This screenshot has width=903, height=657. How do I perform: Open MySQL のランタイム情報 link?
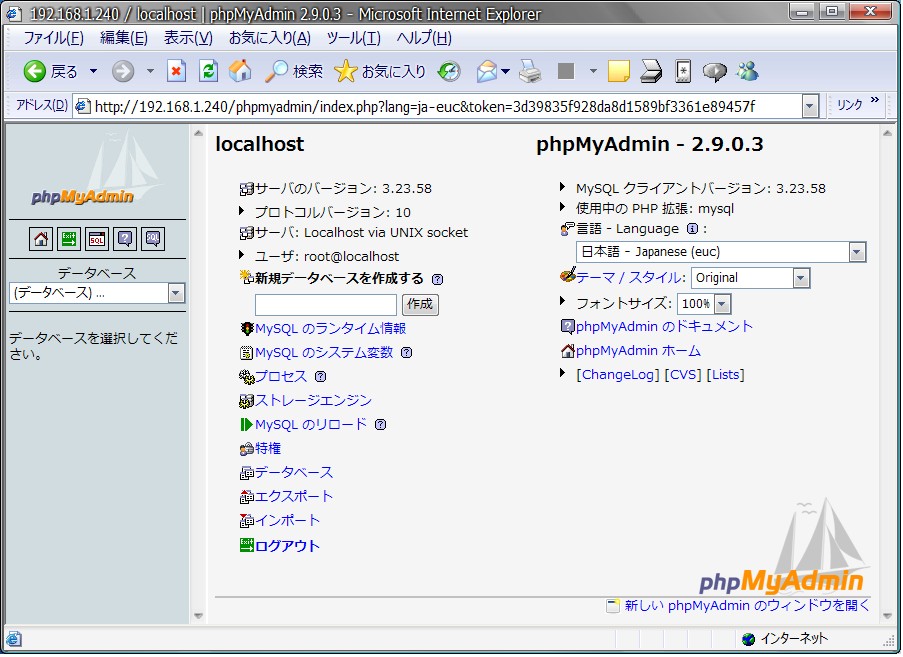pos(331,329)
